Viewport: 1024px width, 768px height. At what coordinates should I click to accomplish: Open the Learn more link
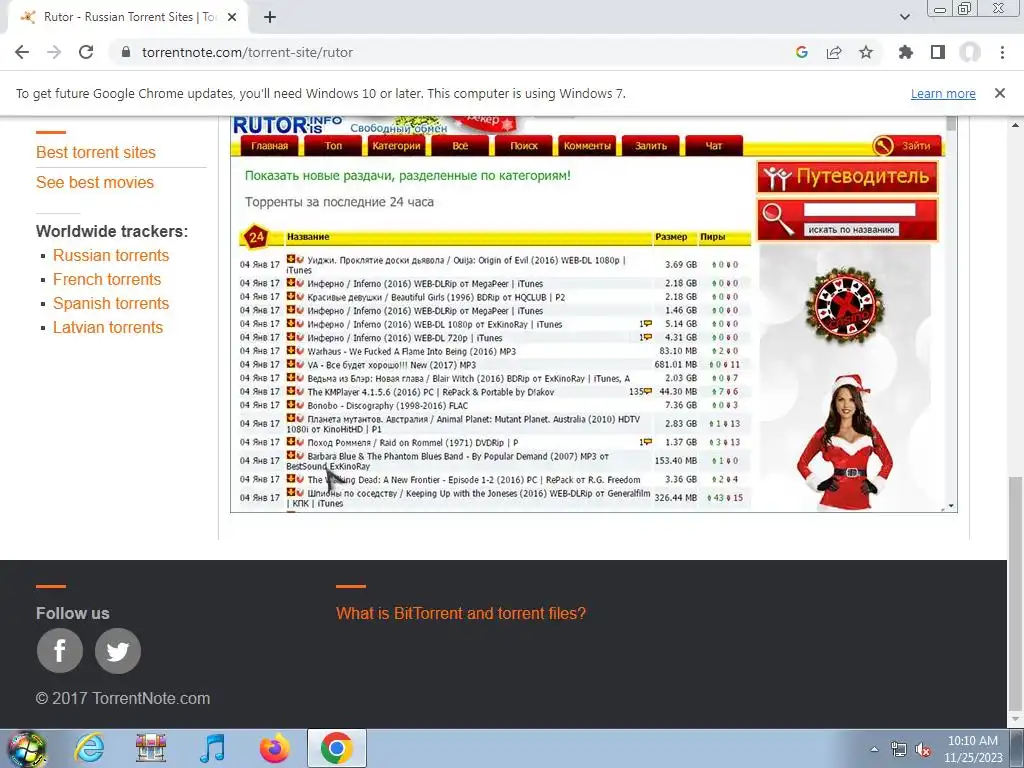[943, 93]
